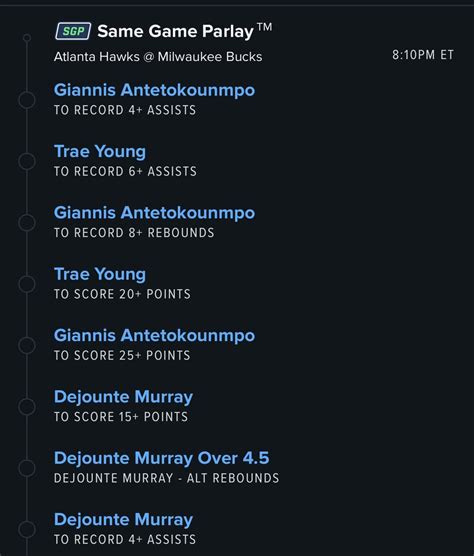
Task: Open Trae Young 20+ points player link
Action: coord(100,274)
